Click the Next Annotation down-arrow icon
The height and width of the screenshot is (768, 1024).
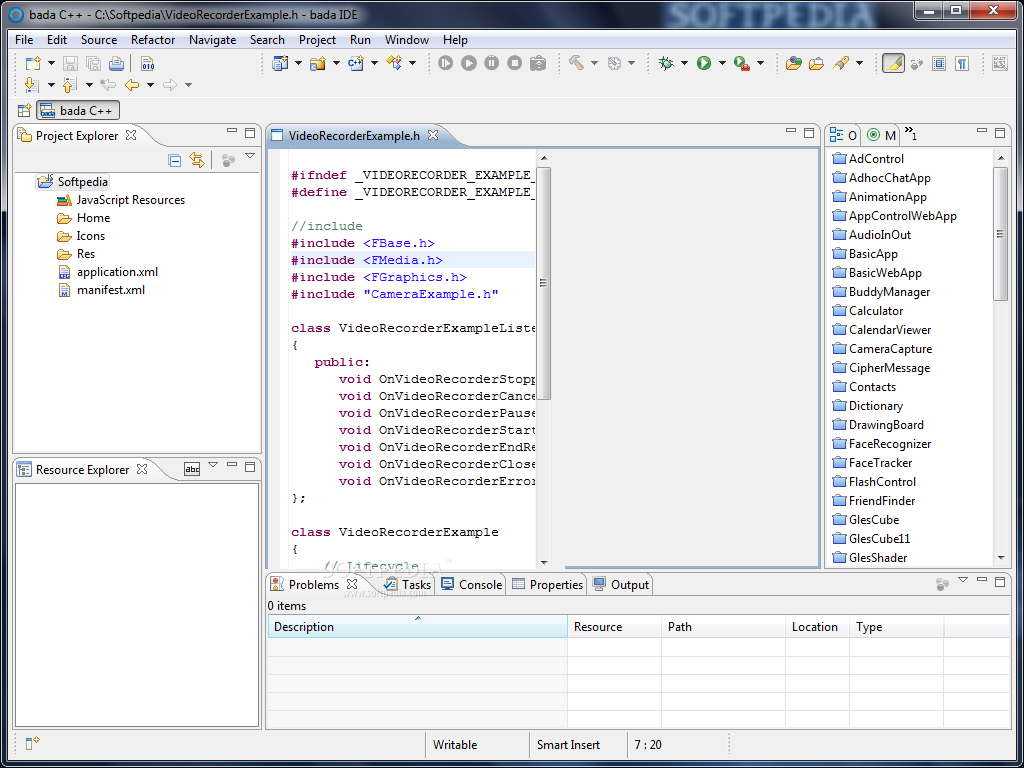[x=31, y=85]
